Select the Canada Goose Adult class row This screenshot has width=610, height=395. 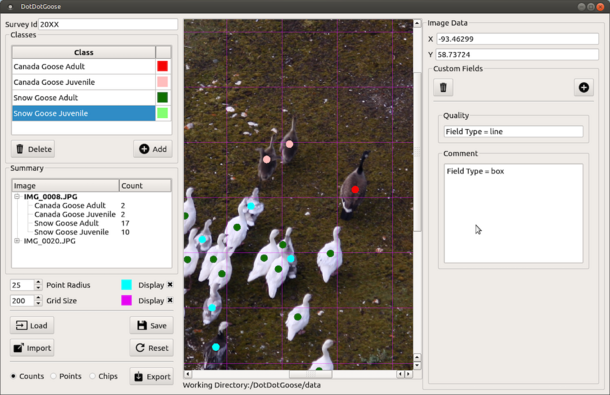pos(84,66)
